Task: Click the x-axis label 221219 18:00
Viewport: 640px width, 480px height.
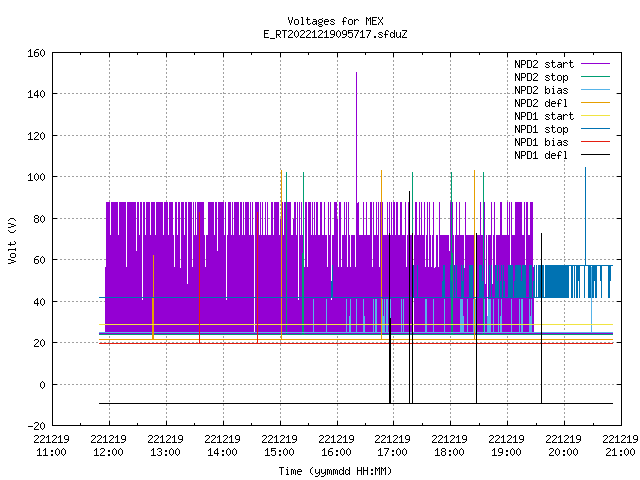Action: coord(449,446)
